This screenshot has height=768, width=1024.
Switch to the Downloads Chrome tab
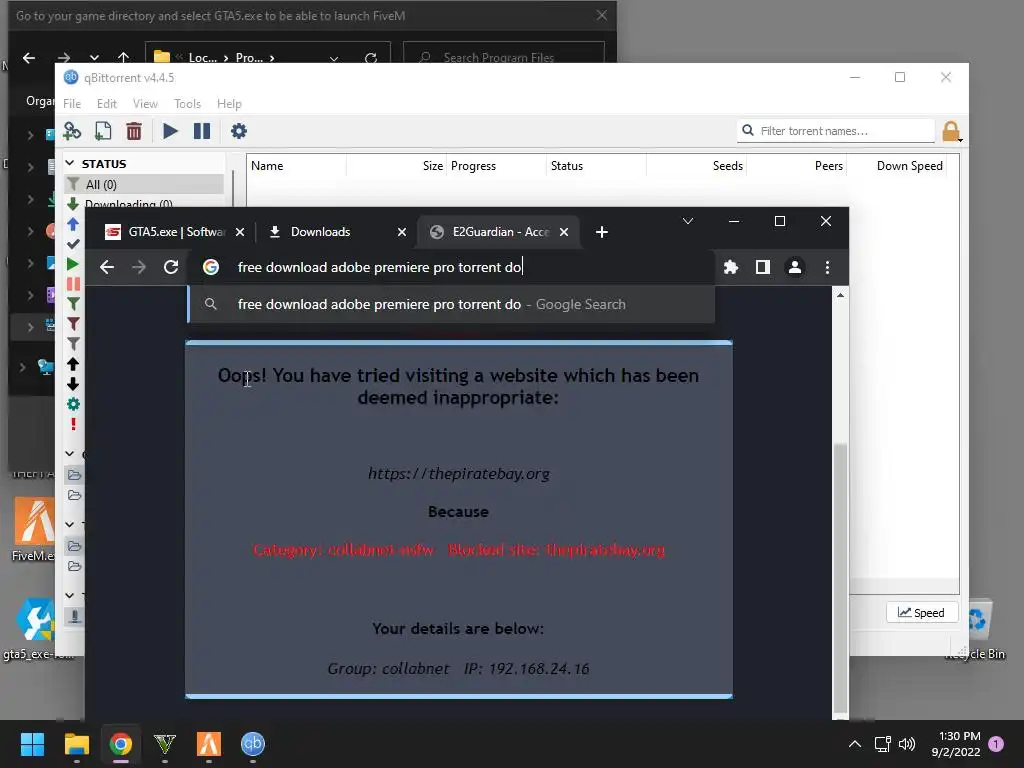pos(336,232)
